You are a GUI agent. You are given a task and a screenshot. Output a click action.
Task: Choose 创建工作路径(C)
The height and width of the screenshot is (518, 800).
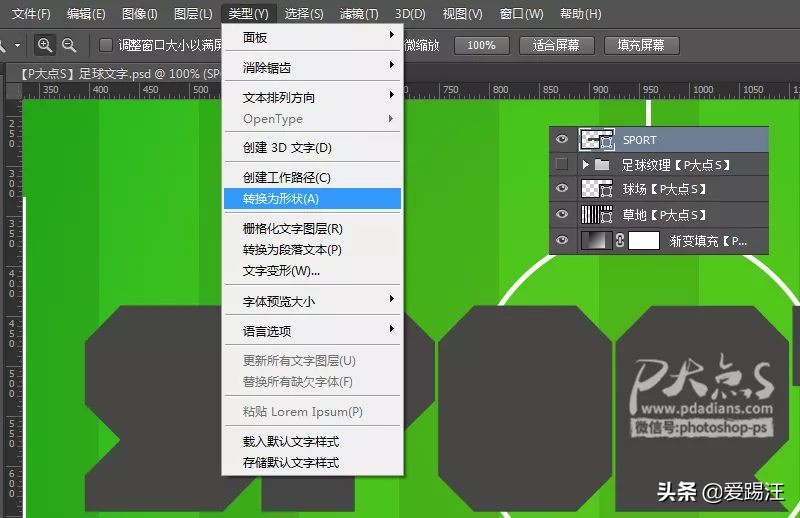click(x=312, y=177)
